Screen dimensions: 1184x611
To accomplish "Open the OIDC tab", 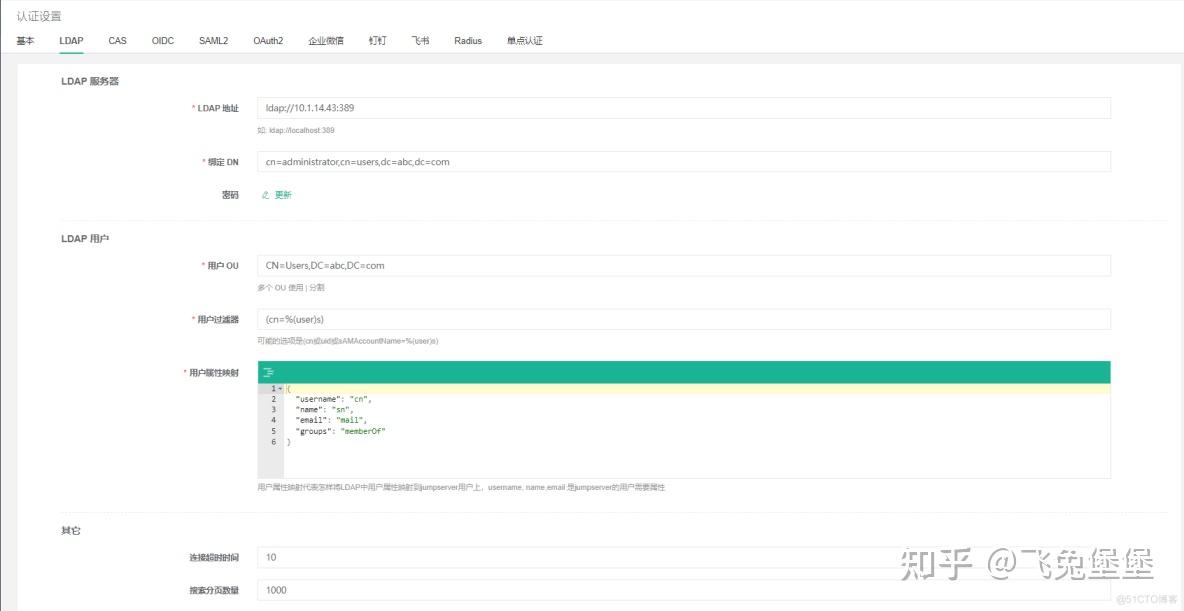I will (162, 41).
